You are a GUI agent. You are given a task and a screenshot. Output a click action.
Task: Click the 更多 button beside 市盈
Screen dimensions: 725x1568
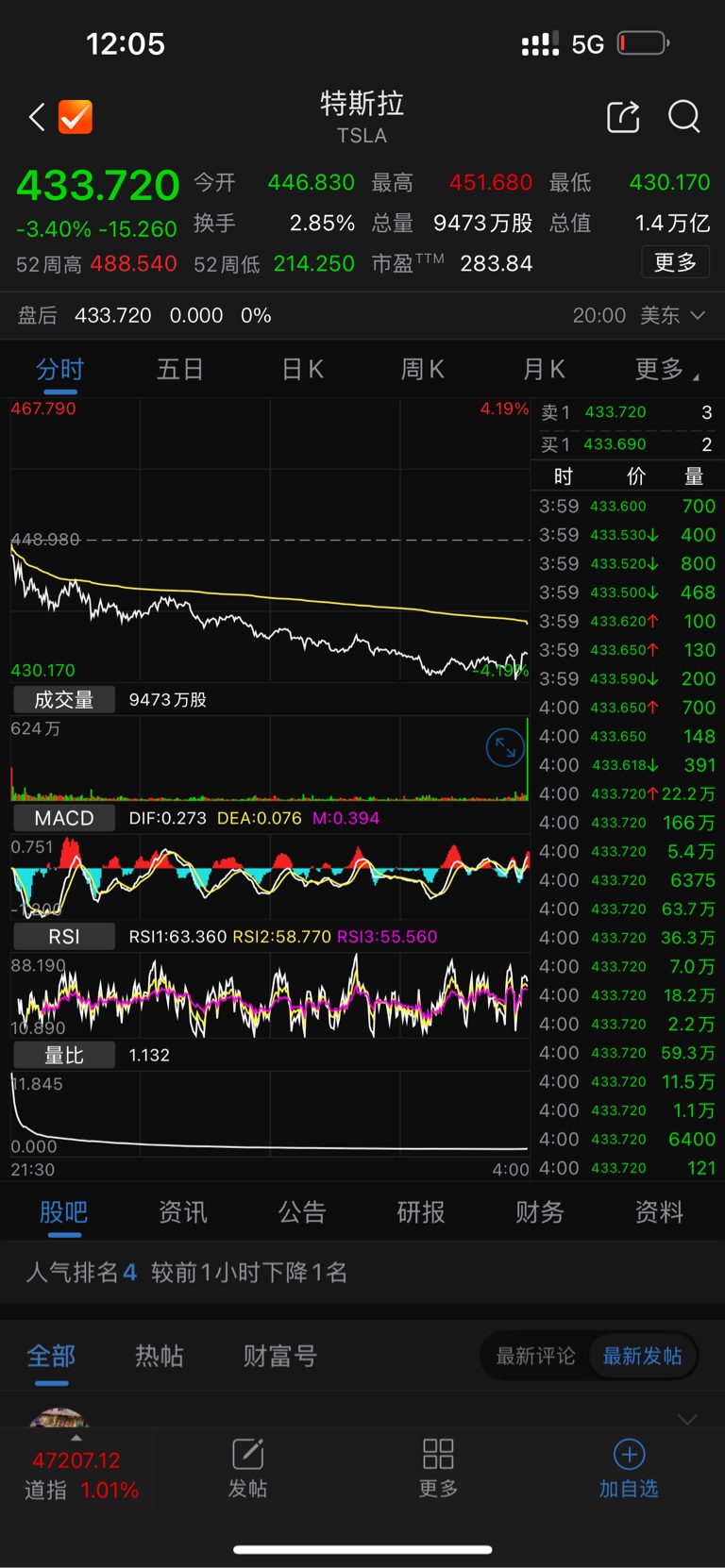point(675,262)
